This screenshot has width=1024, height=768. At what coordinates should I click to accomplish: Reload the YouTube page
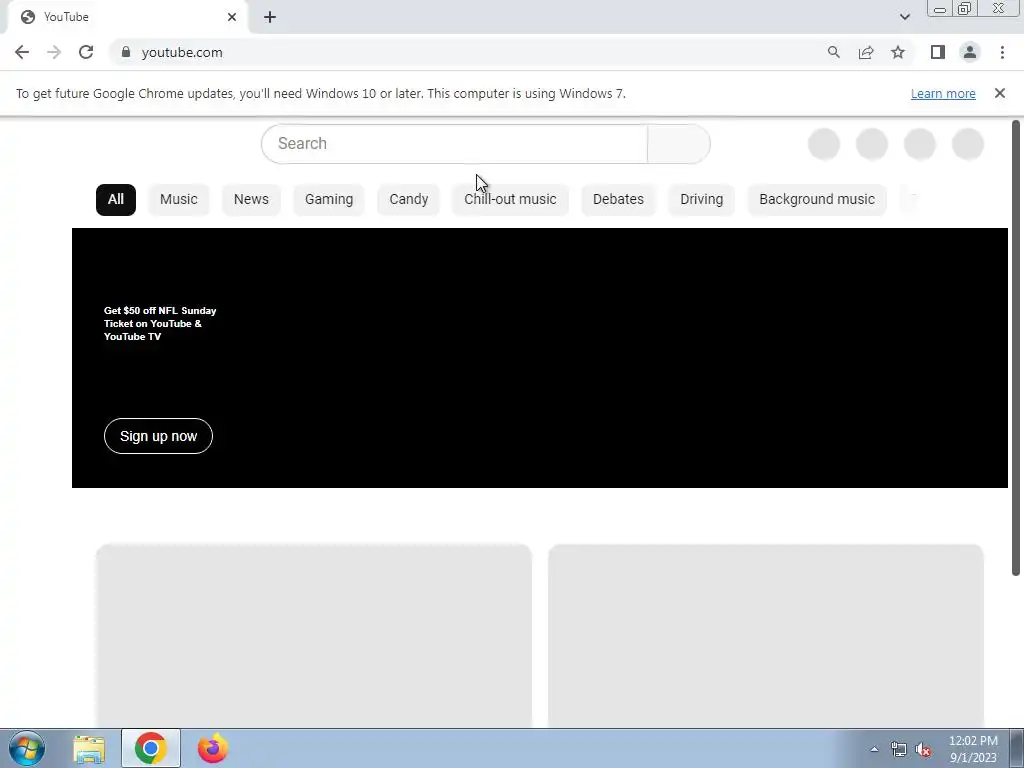point(86,52)
